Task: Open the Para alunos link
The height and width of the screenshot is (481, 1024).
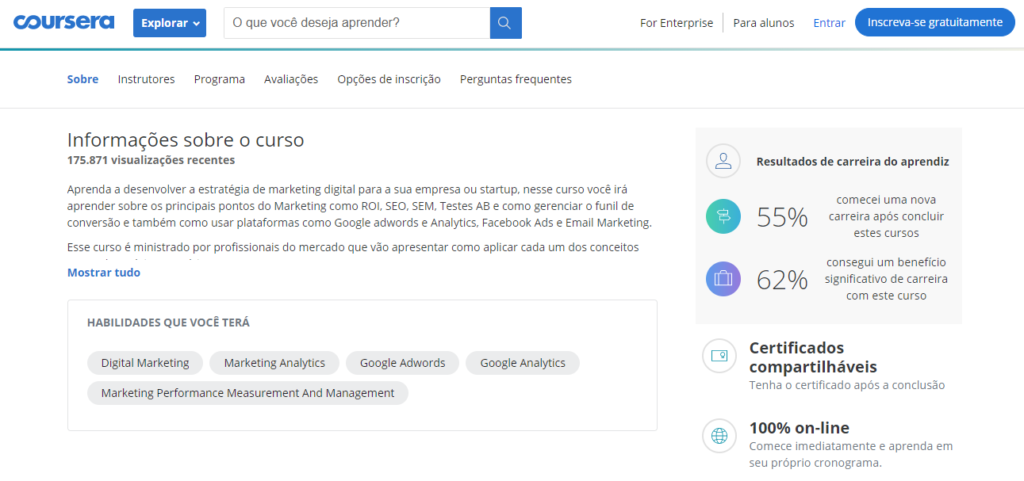Action: [763, 23]
